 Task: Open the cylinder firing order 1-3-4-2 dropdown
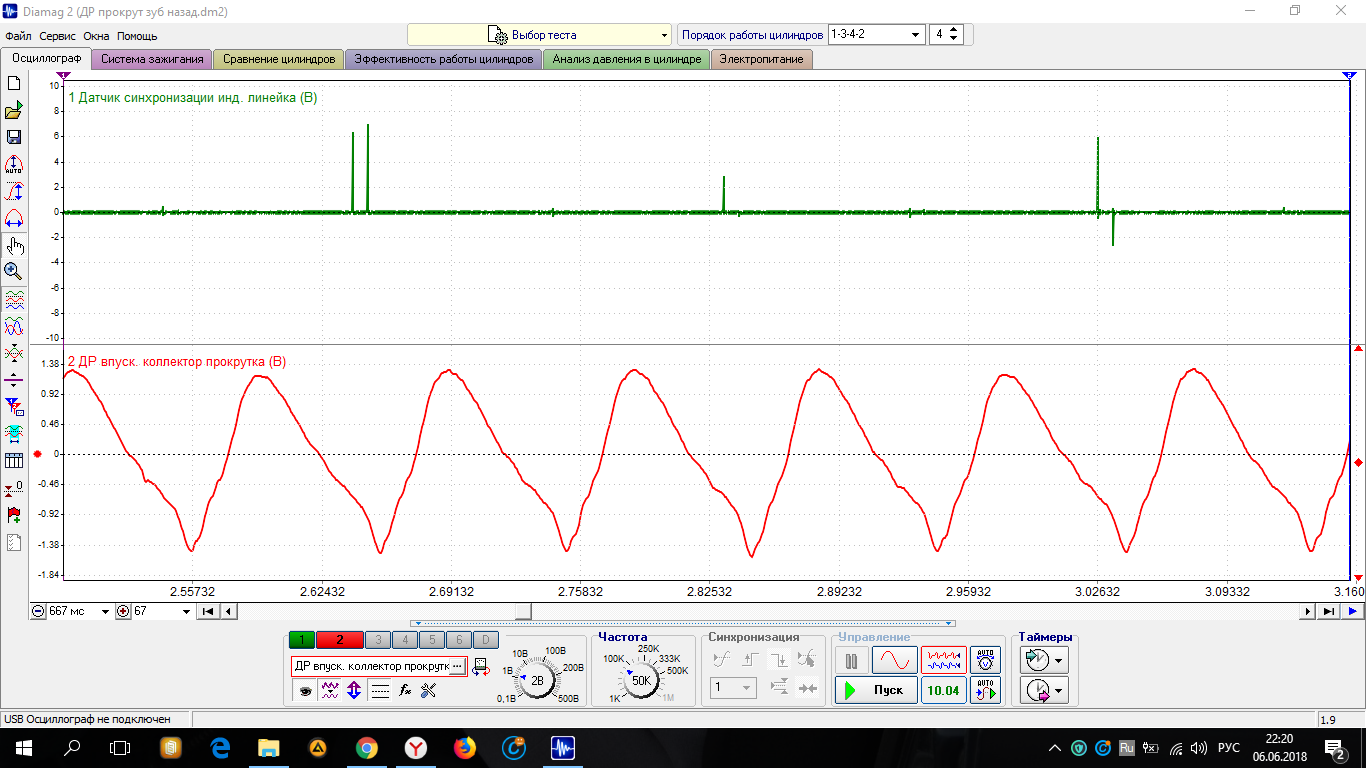(877, 34)
